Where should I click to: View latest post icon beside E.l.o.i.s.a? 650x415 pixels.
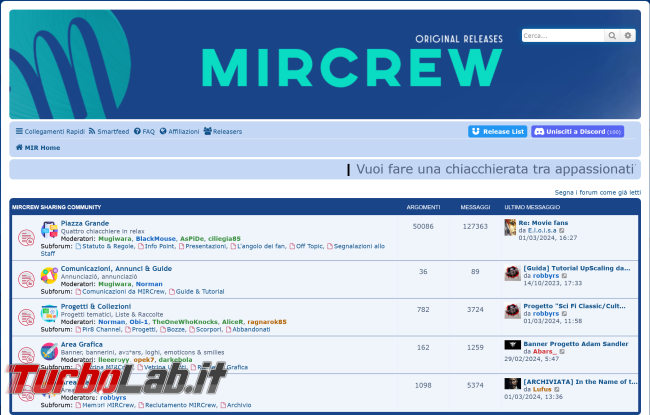(562, 231)
